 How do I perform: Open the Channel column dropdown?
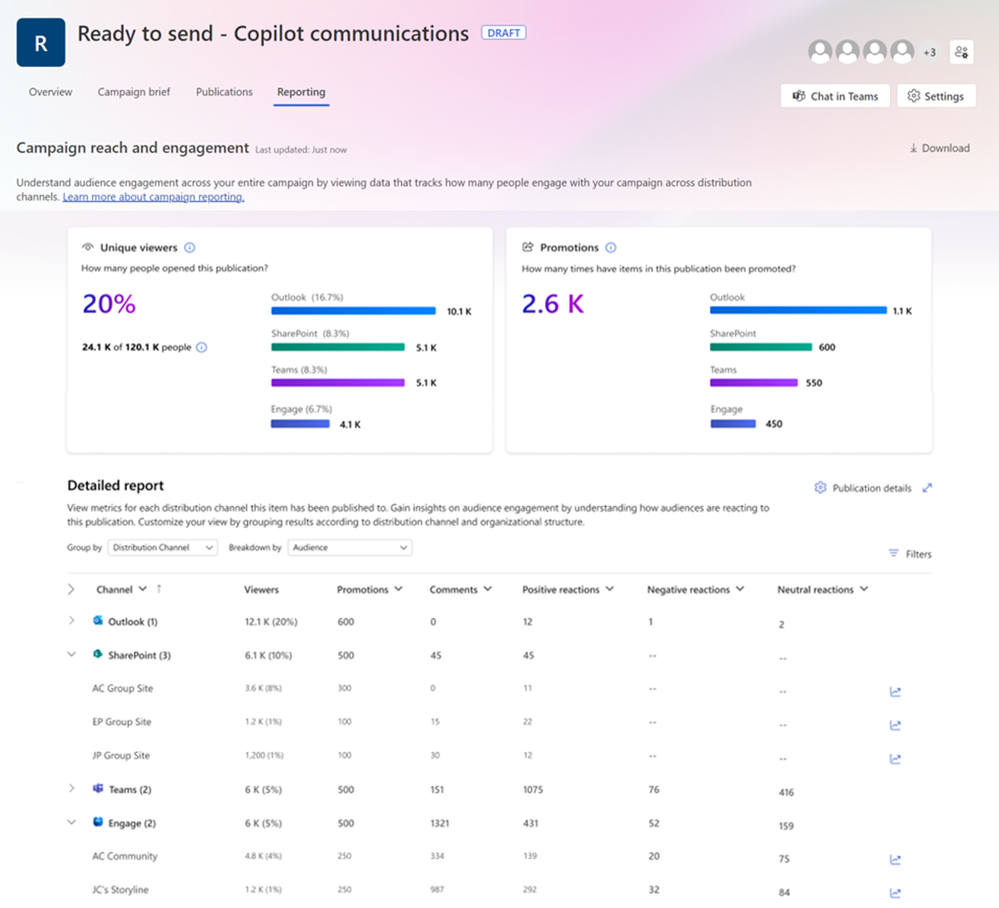[143, 589]
